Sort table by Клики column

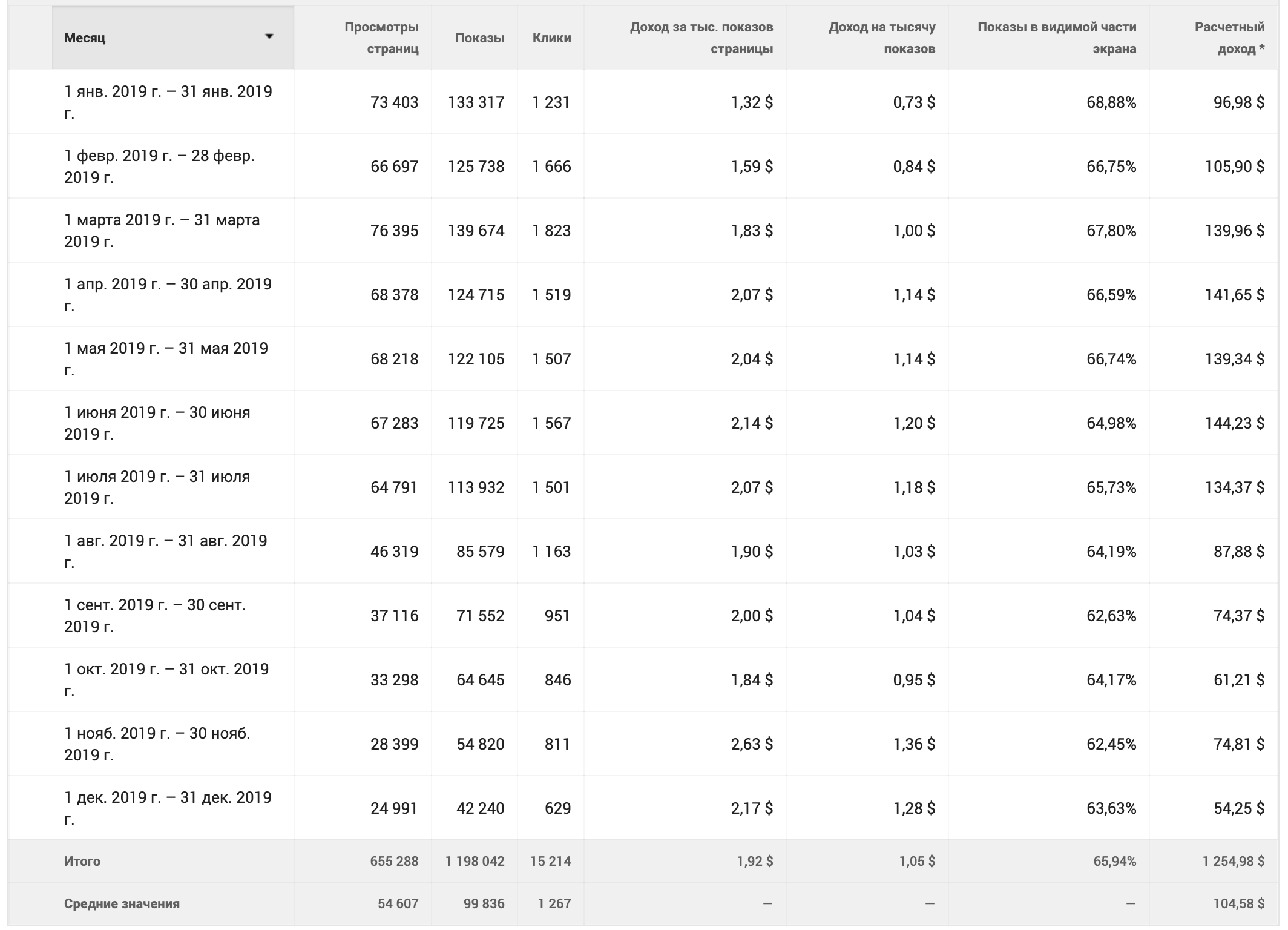tap(551, 38)
